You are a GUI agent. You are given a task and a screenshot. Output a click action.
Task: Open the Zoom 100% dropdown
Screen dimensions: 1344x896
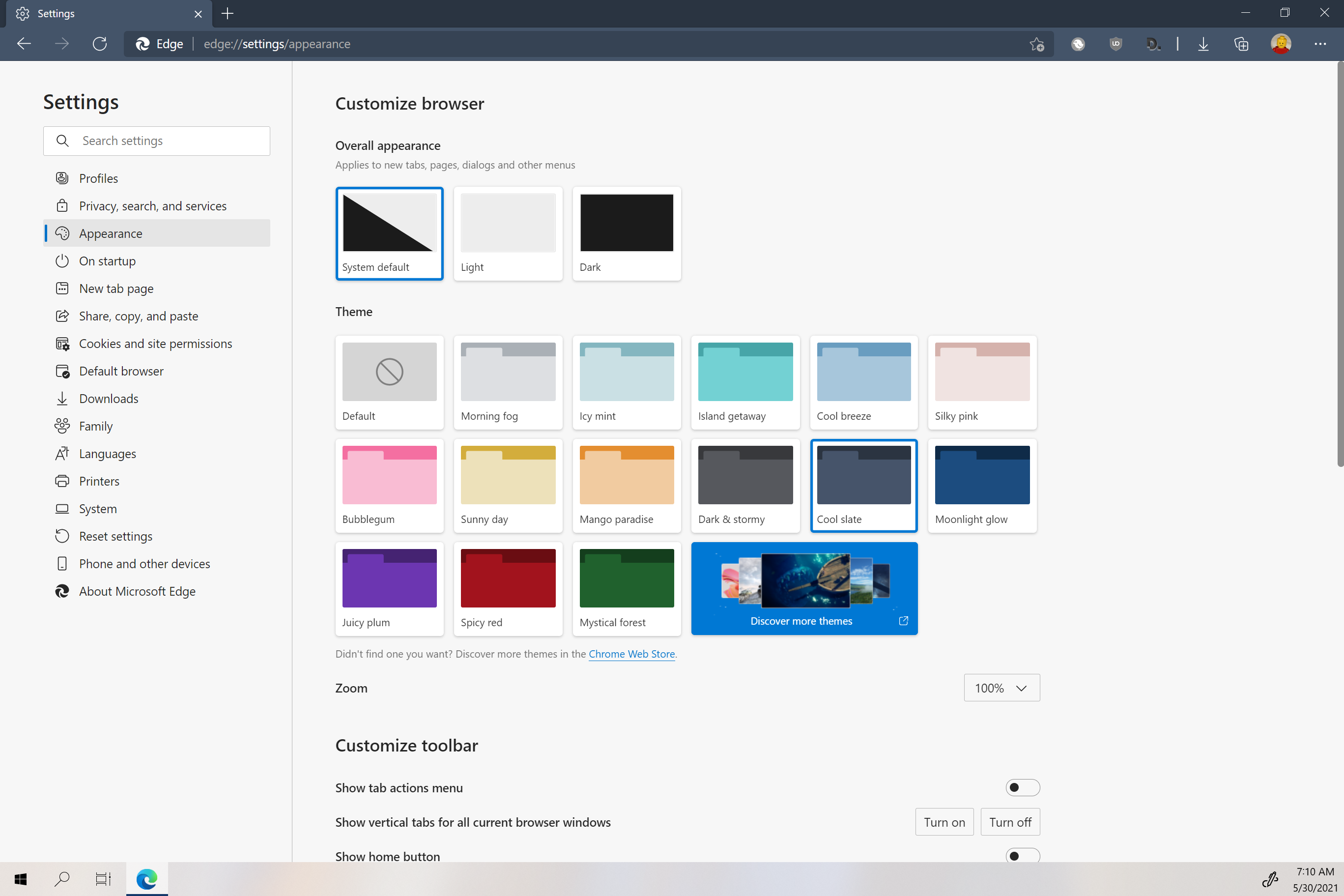[x=1001, y=688]
